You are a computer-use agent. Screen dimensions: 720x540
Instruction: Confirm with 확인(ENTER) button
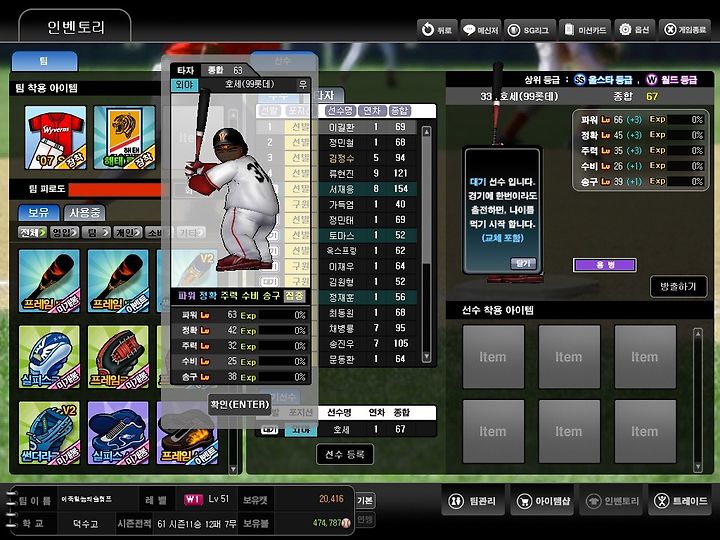pyautogui.click(x=240, y=405)
